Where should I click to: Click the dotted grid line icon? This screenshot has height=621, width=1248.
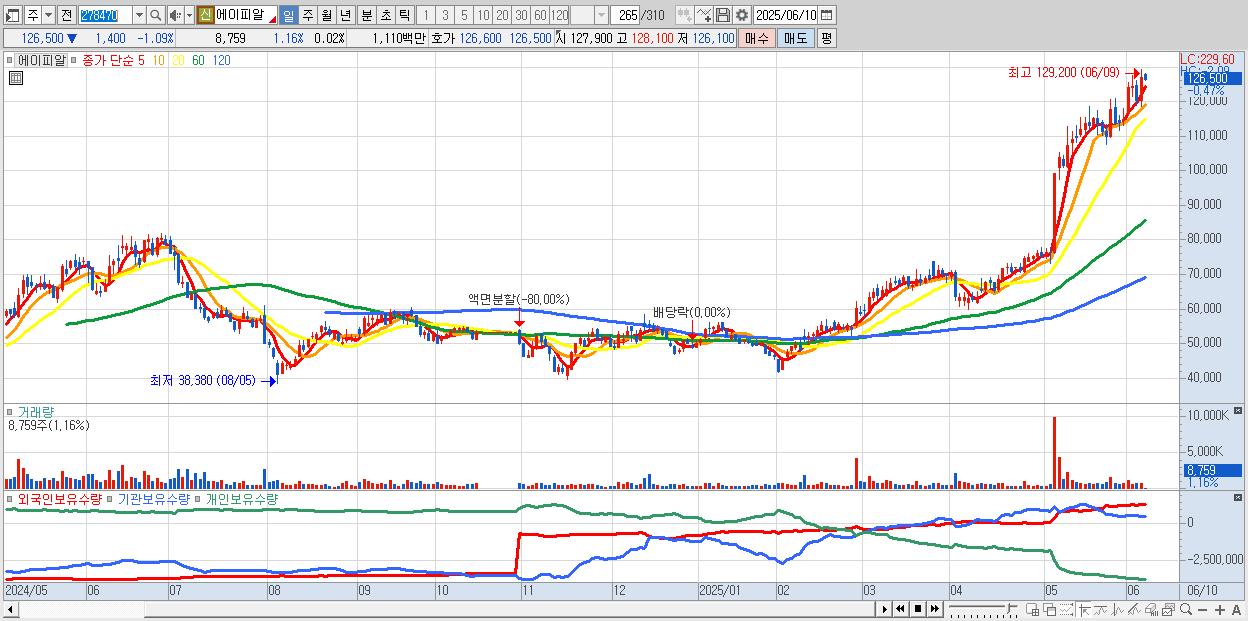1066,609
